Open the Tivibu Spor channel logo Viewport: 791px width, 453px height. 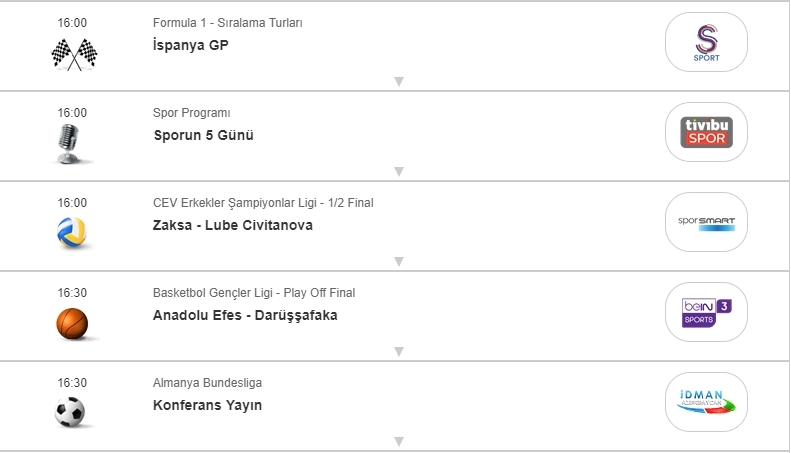point(706,132)
